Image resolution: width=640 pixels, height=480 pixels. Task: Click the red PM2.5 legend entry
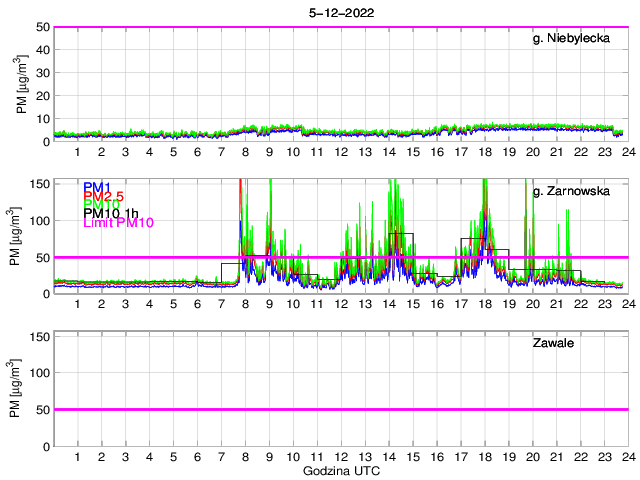(x=104, y=200)
